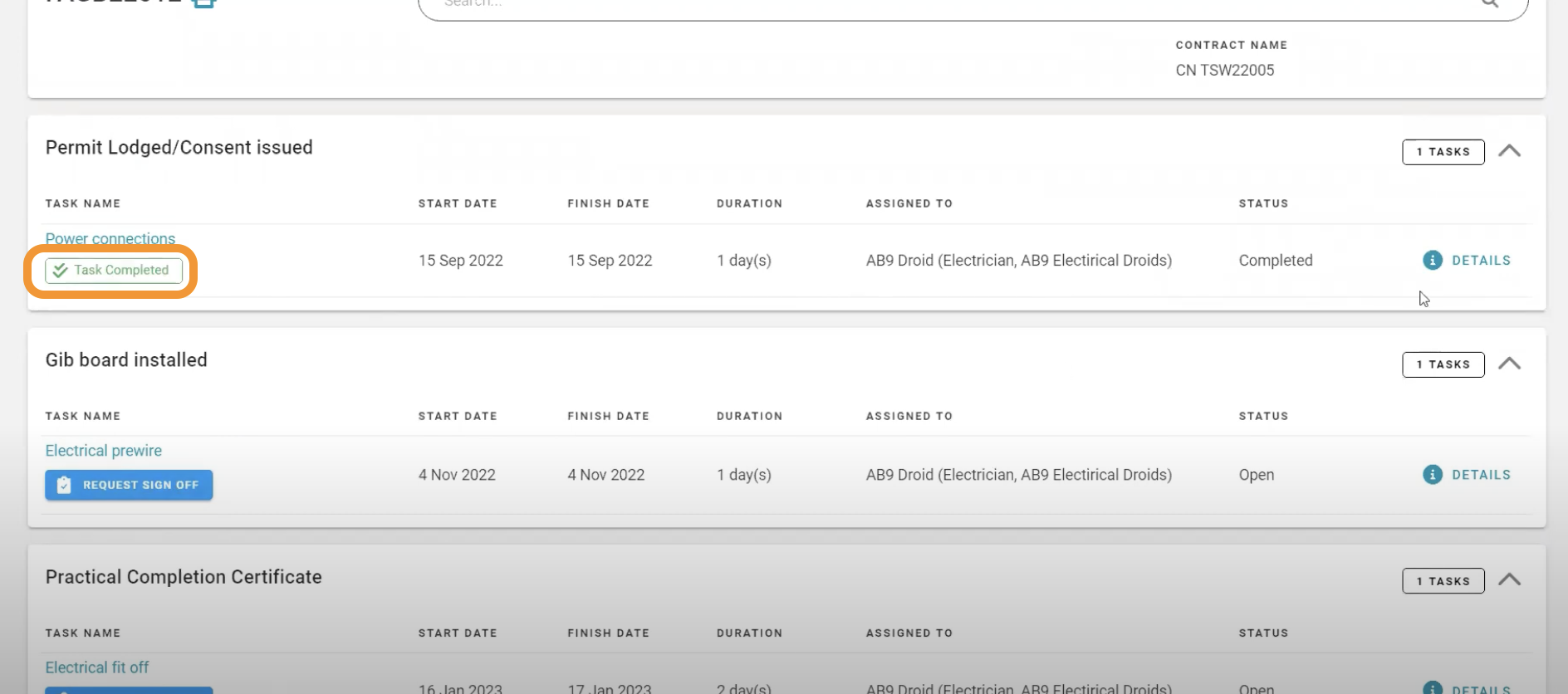This screenshot has width=1568, height=694.
Task: Collapse the Gib board installed section
Action: tap(1509, 364)
